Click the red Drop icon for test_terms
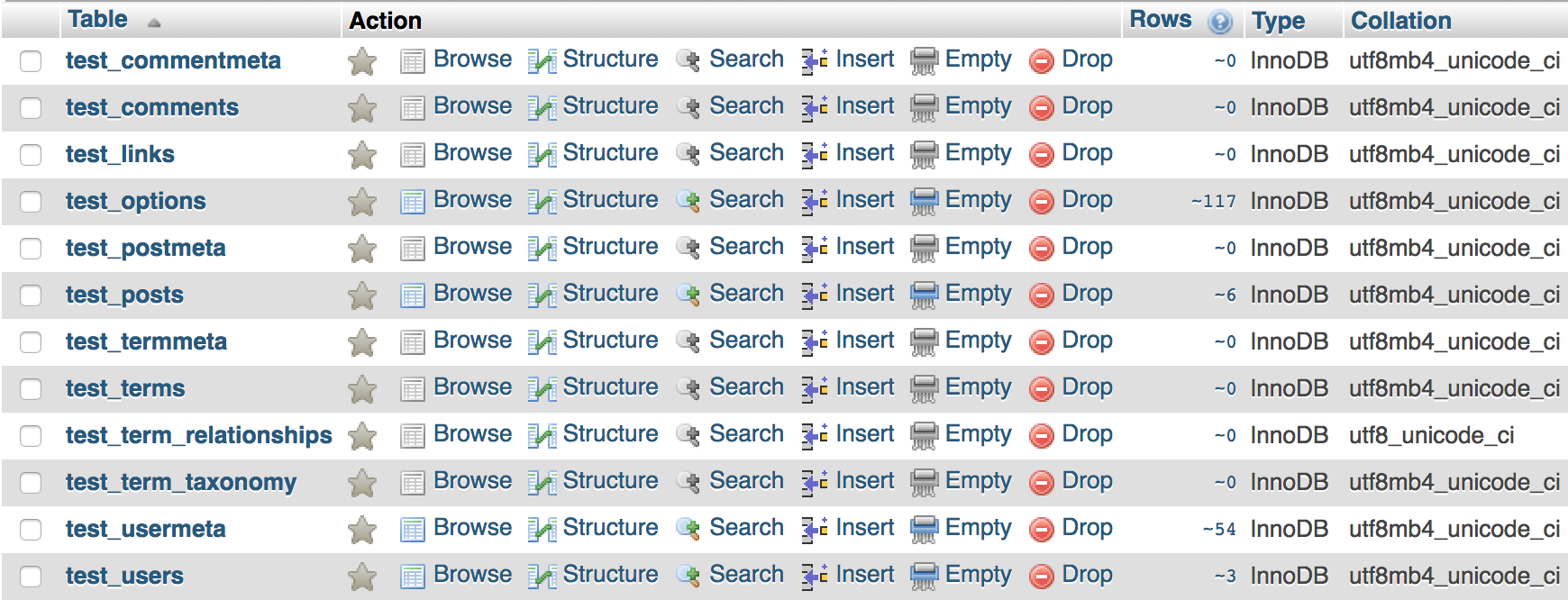 (1041, 388)
